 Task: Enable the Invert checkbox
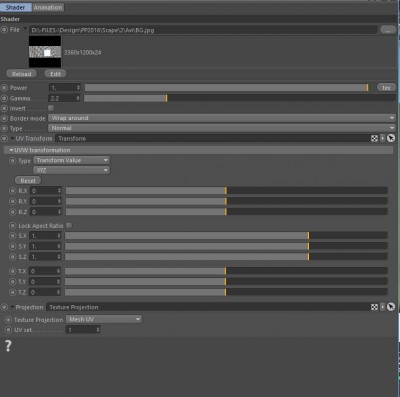pyautogui.click(x=51, y=108)
